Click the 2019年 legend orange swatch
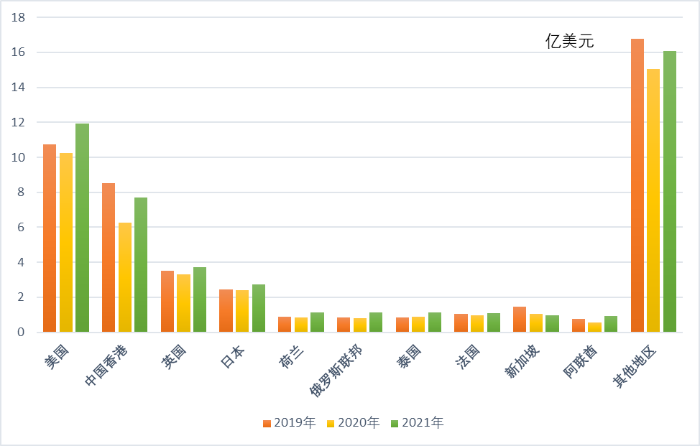 [267, 423]
